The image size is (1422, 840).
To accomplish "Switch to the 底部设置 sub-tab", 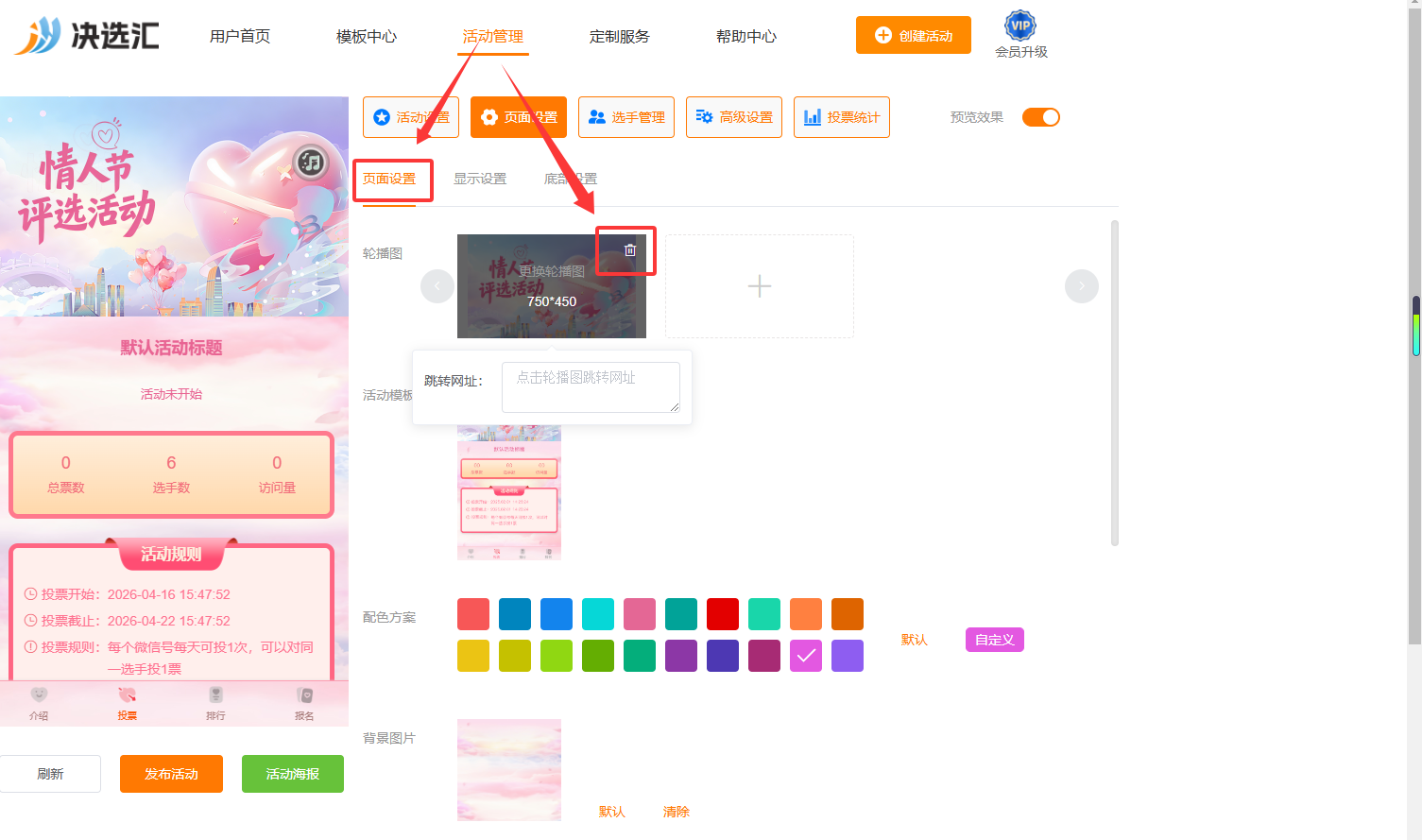I will tap(571, 179).
